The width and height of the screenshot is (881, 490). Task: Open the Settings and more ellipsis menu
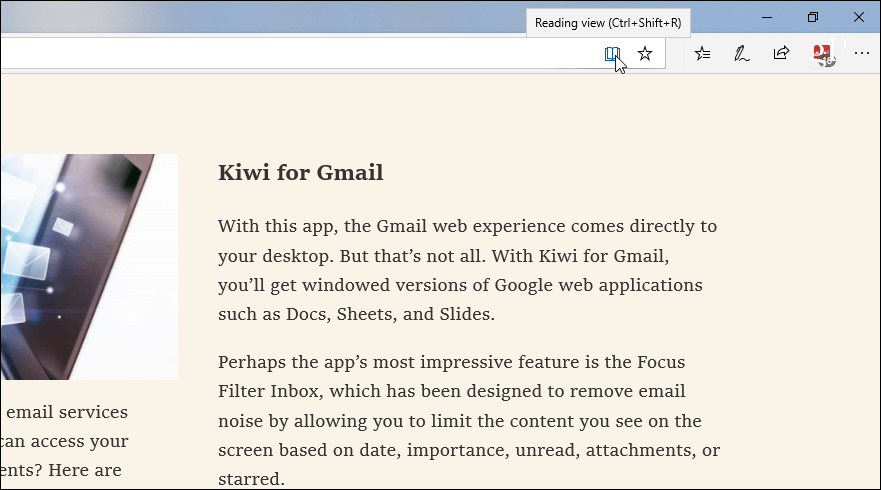[861, 53]
